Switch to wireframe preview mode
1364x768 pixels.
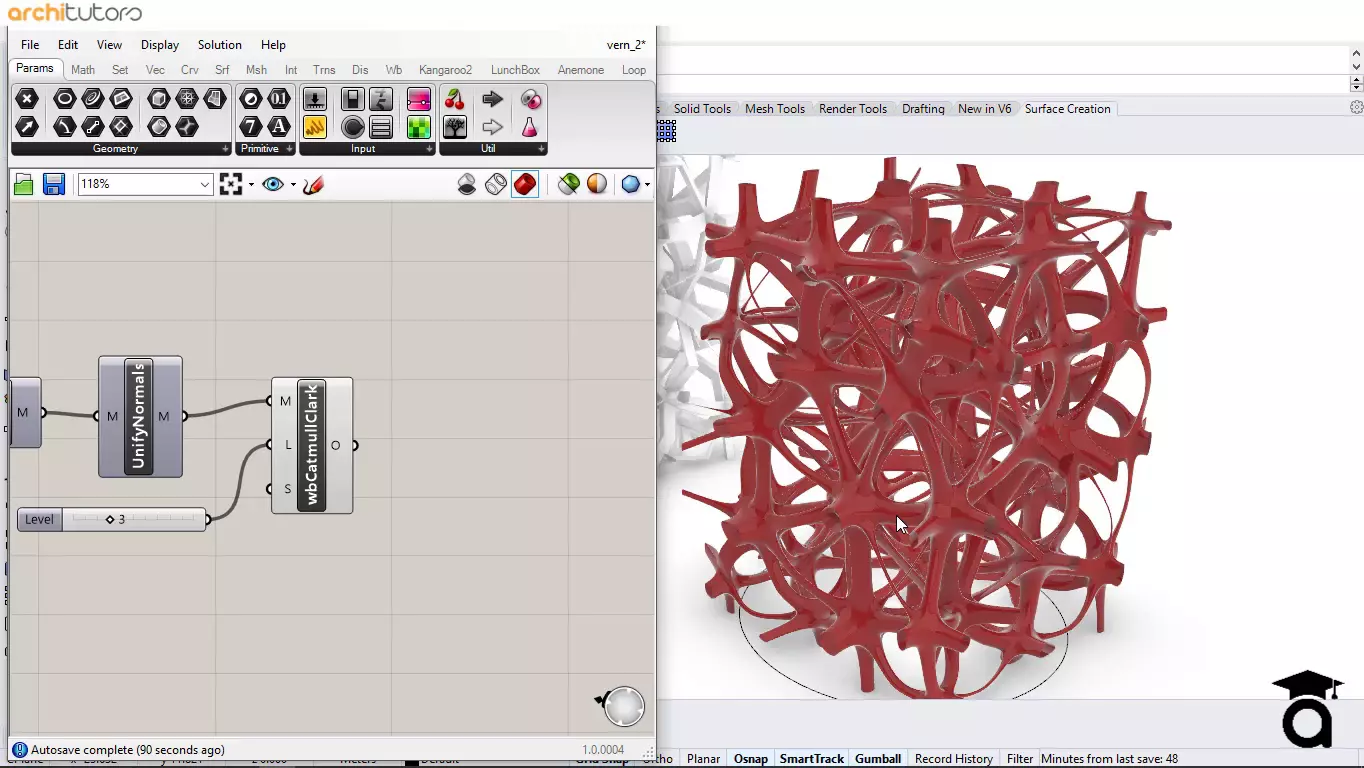496,184
